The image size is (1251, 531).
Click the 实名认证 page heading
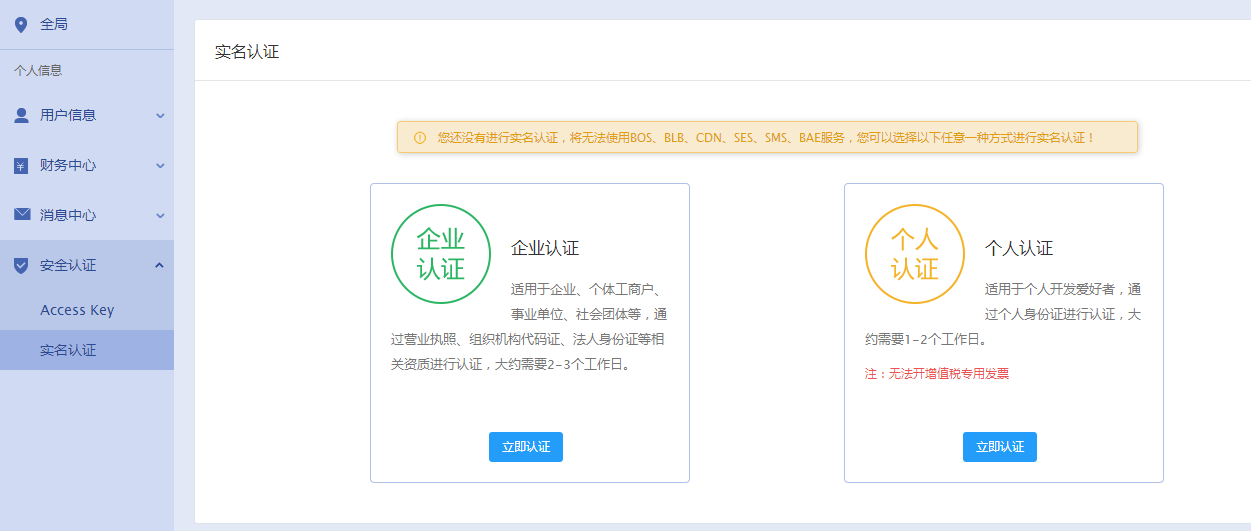[247, 52]
